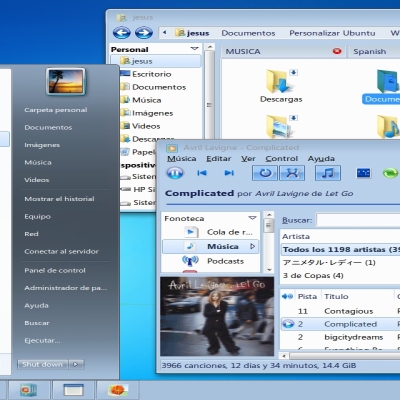Click Personalizar Ubuntu breadcrumb
The image size is (400, 400).
point(332,33)
